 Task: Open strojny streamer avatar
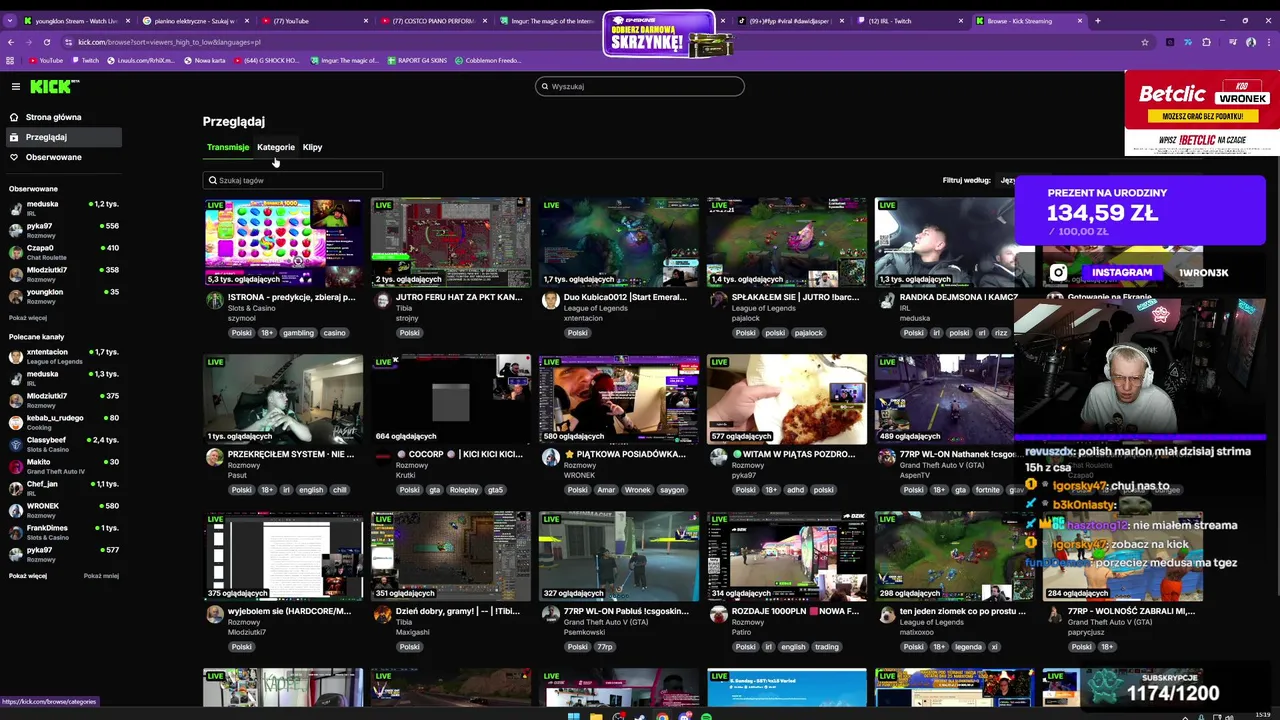click(x=382, y=301)
